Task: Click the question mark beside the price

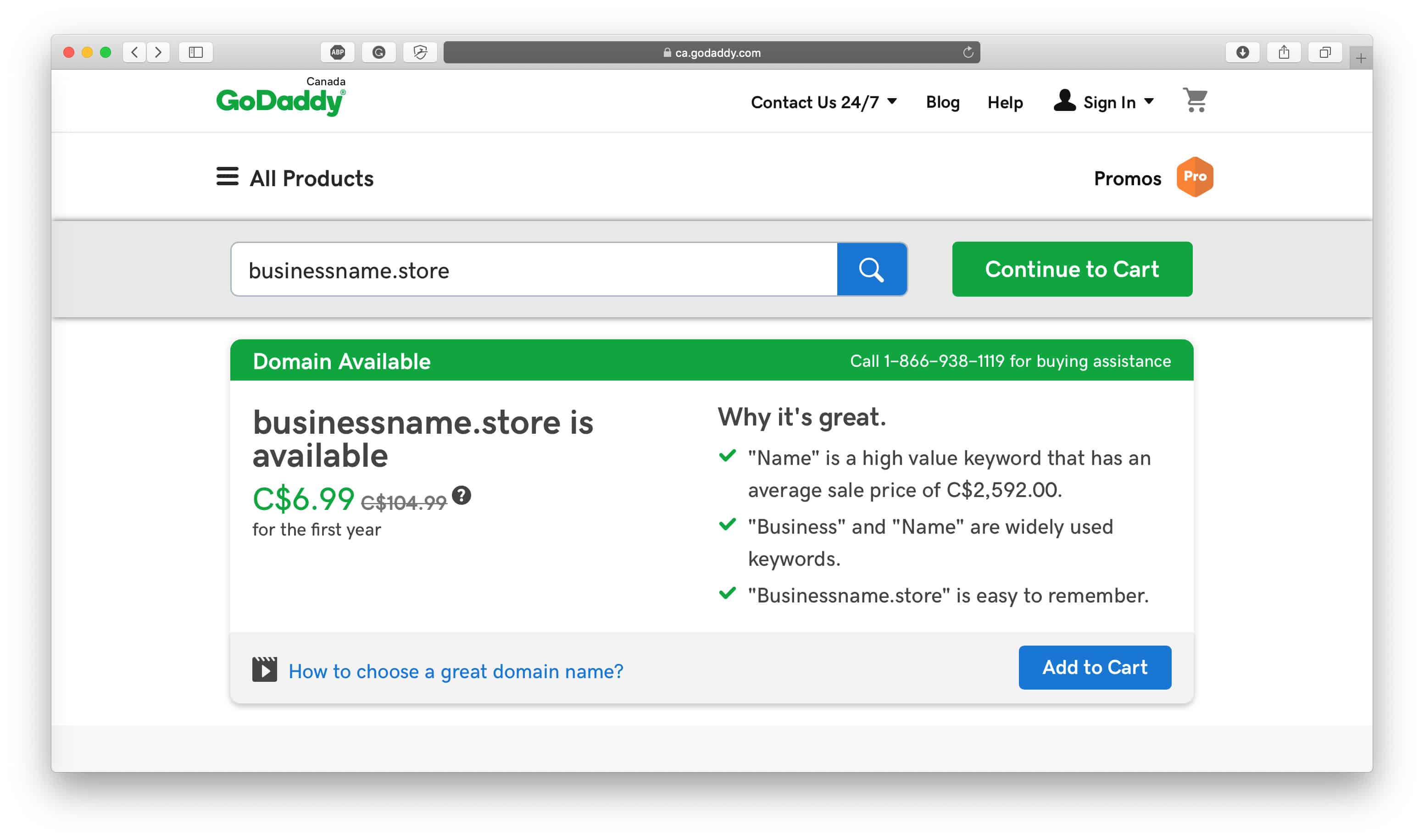Action: pyautogui.click(x=462, y=496)
